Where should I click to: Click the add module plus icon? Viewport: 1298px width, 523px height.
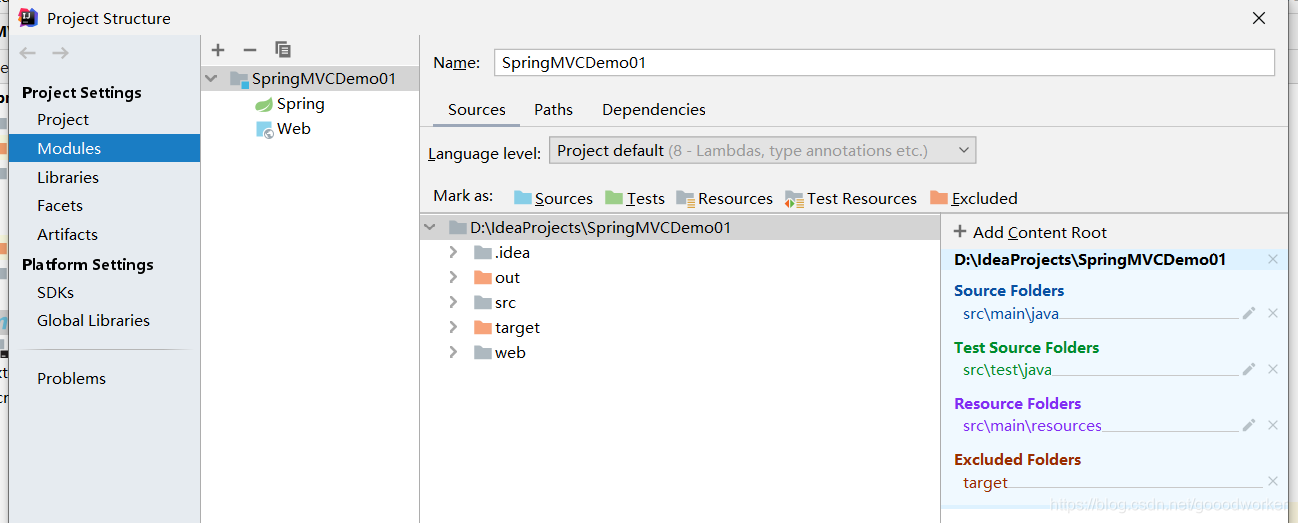(218, 50)
